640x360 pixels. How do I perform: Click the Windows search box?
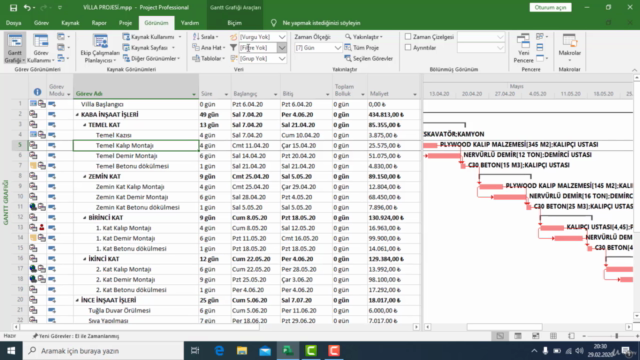point(104,351)
